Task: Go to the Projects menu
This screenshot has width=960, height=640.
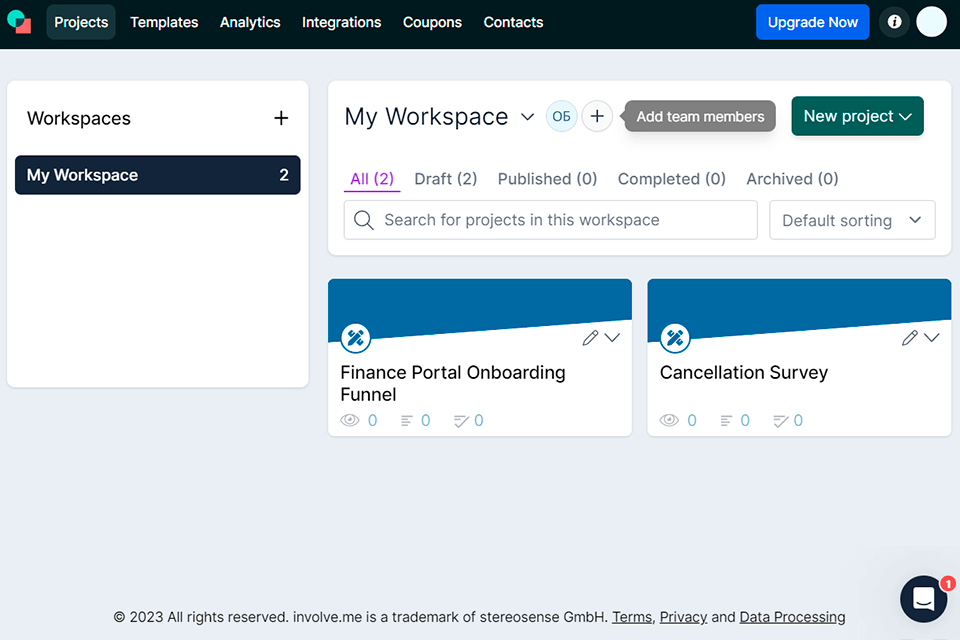Action: pyautogui.click(x=81, y=22)
